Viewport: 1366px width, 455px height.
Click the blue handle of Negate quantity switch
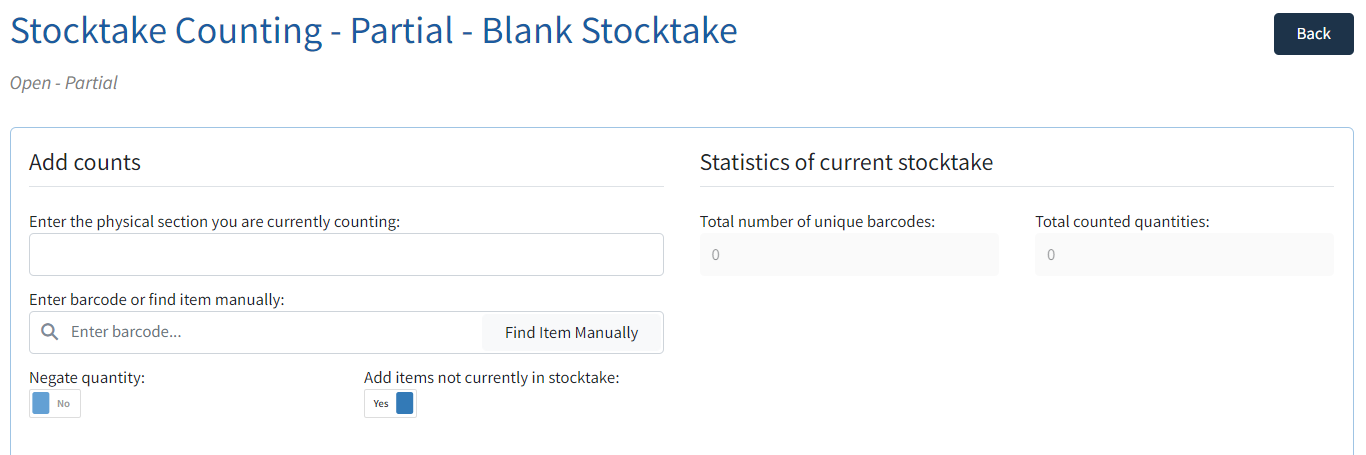tap(41, 404)
